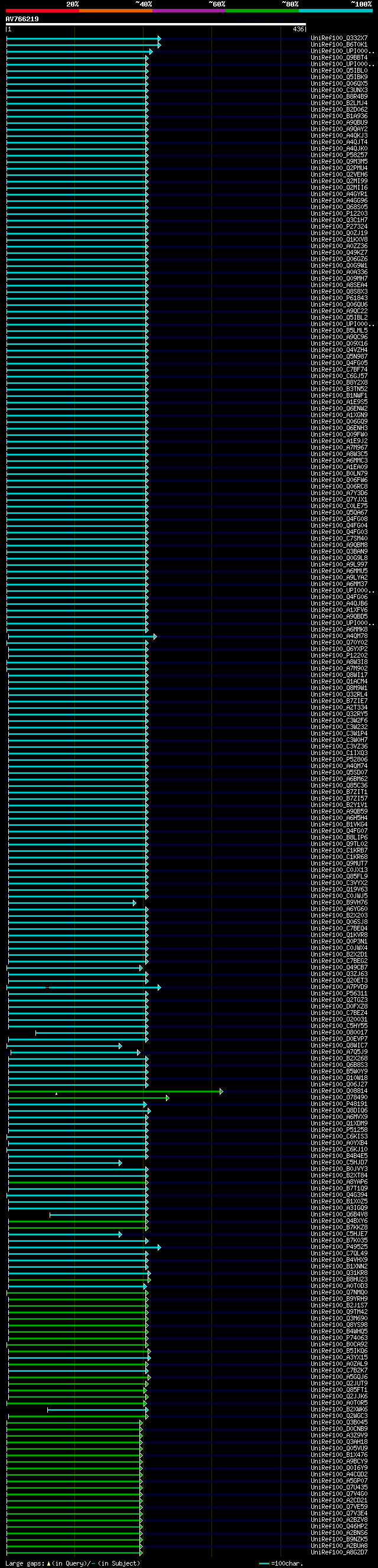The image size is (378, 1568).
Task: Click the Large gaps legend text
Action: point(73,1563)
